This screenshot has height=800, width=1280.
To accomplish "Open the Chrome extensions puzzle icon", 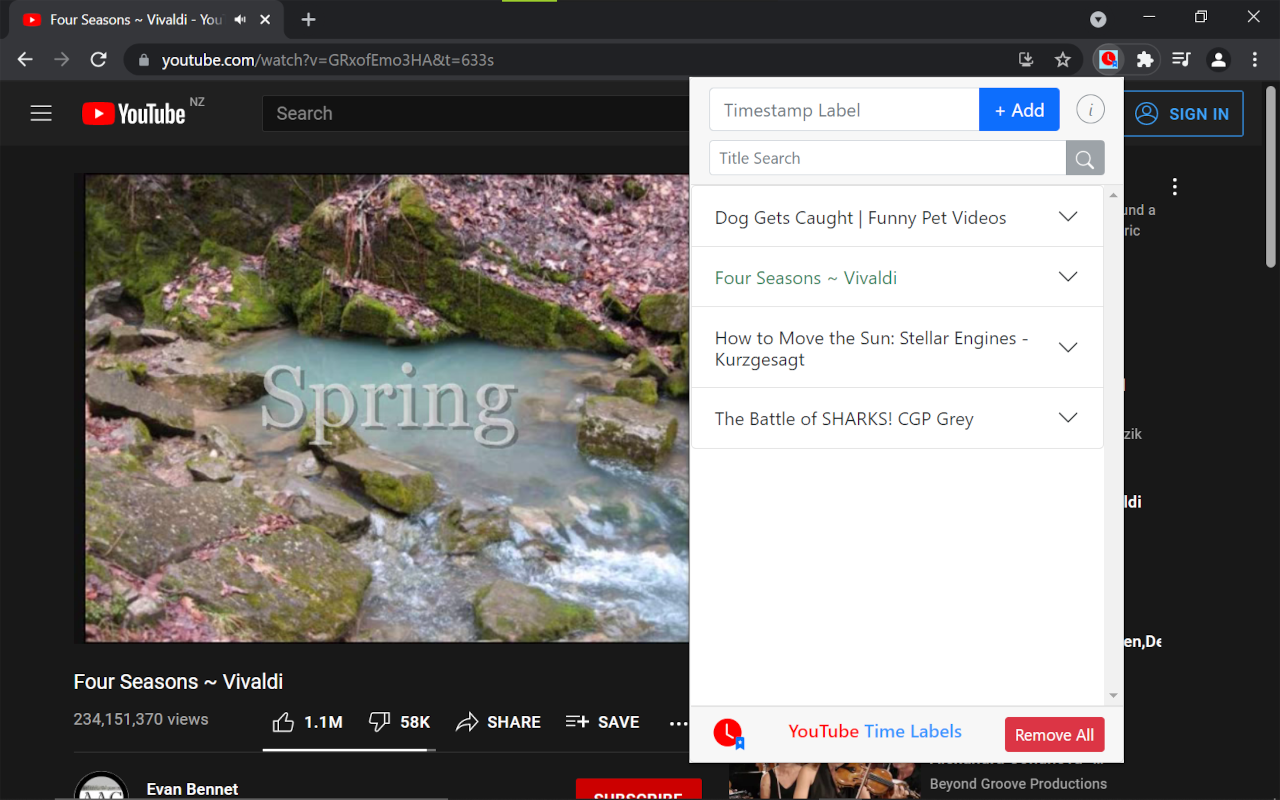I will (1145, 60).
